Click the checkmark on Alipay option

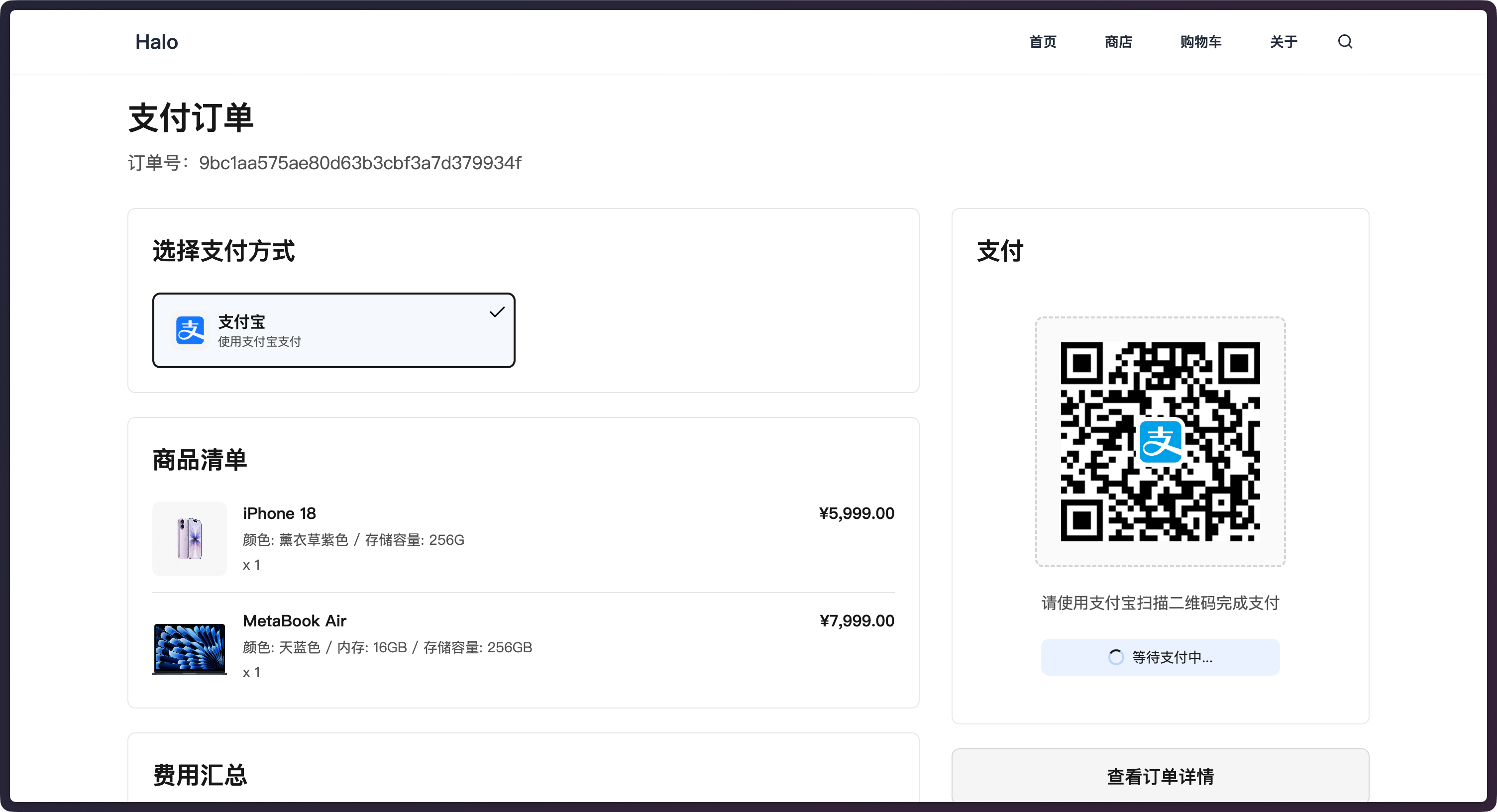[x=496, y=312]
